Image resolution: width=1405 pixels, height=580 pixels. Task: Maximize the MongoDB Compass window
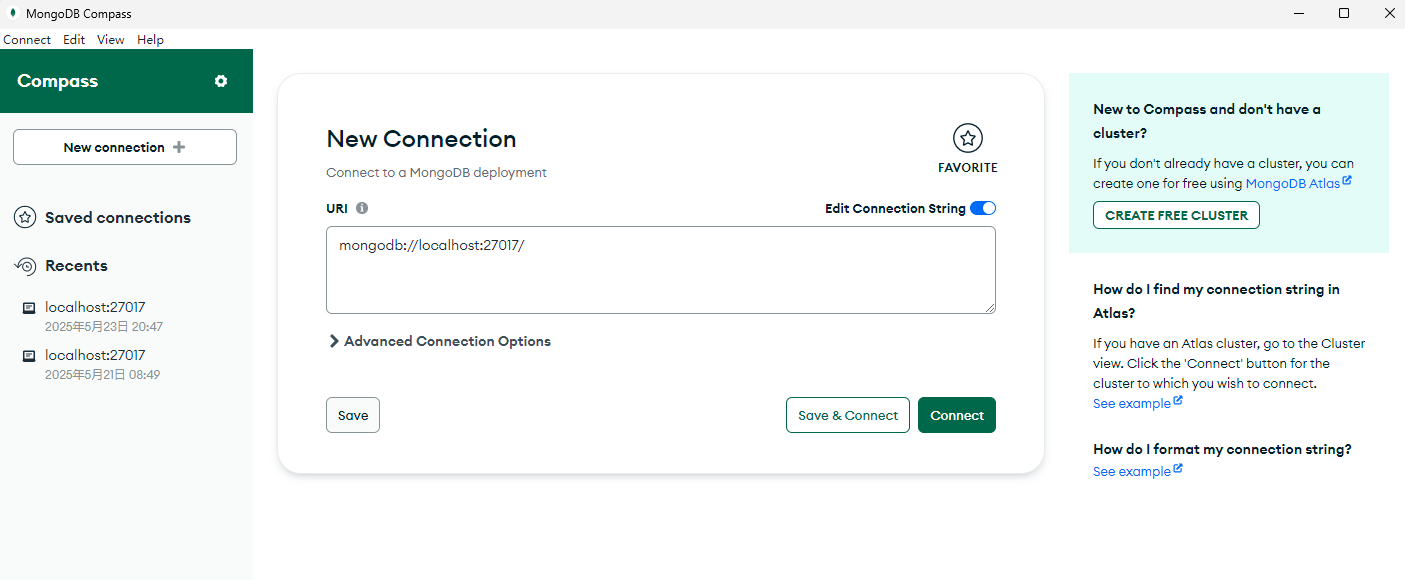1344,13
